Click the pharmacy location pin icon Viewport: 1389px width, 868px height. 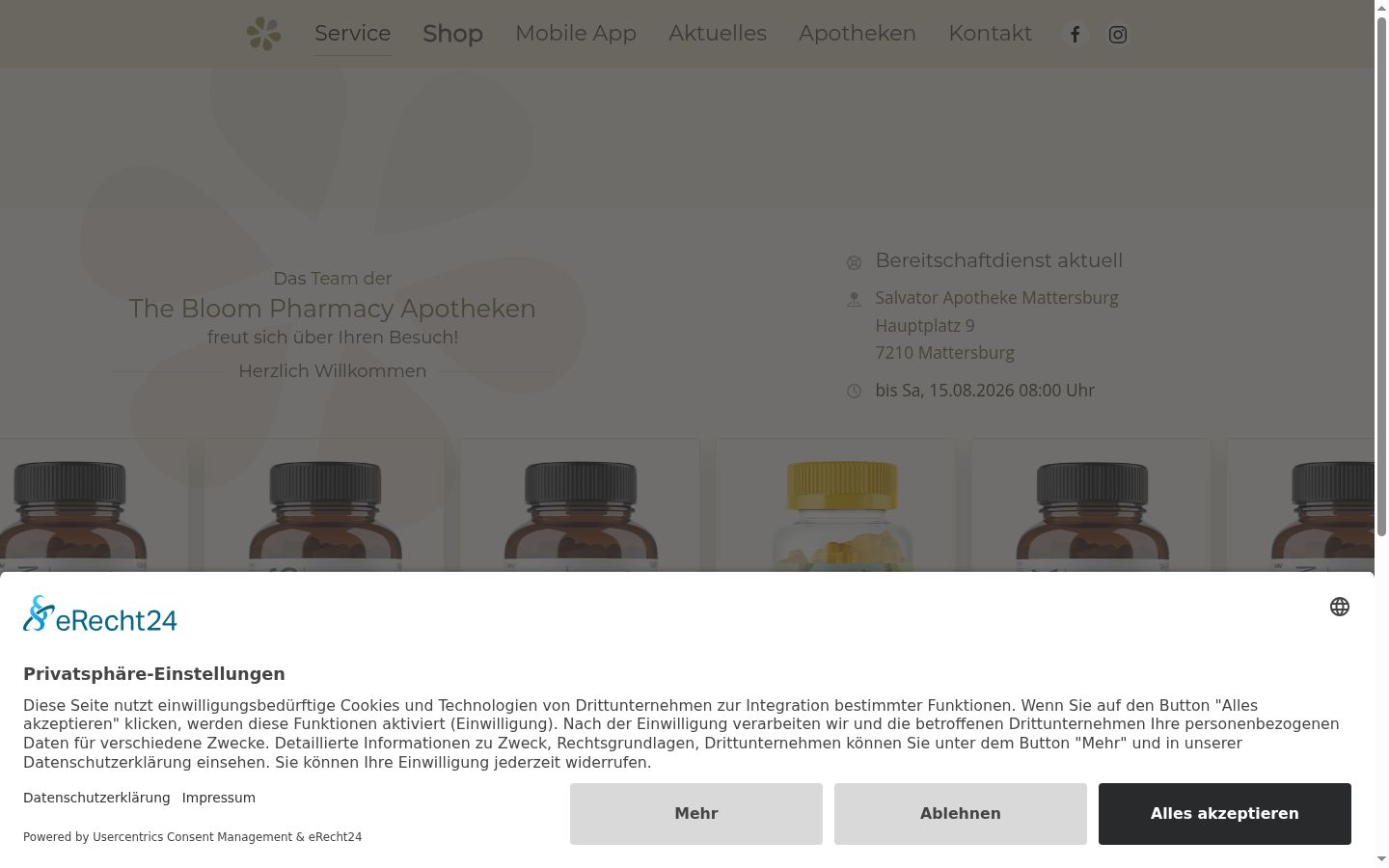854,299
